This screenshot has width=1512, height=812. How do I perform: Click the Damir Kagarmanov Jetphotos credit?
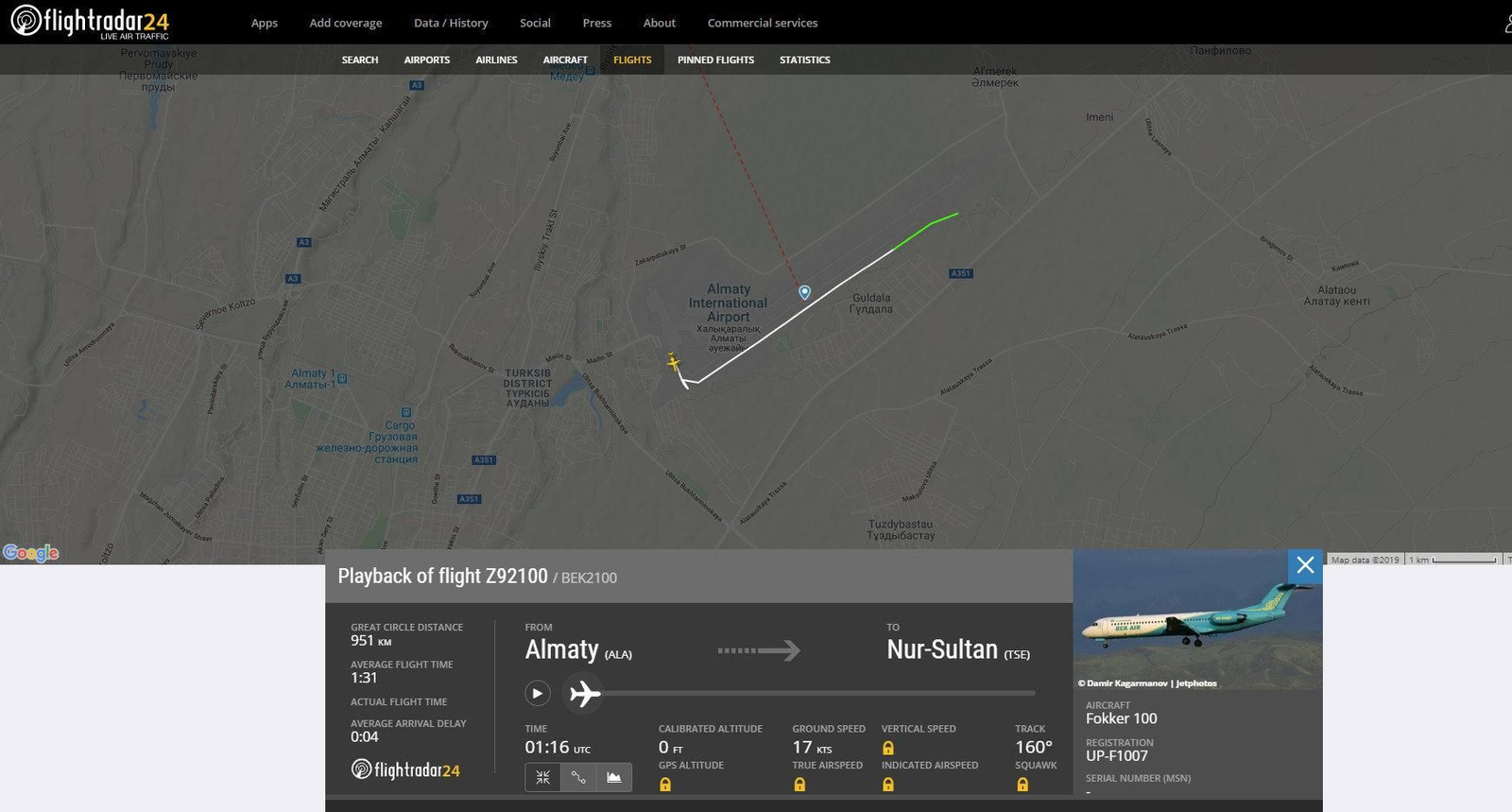pos(1147,682)
